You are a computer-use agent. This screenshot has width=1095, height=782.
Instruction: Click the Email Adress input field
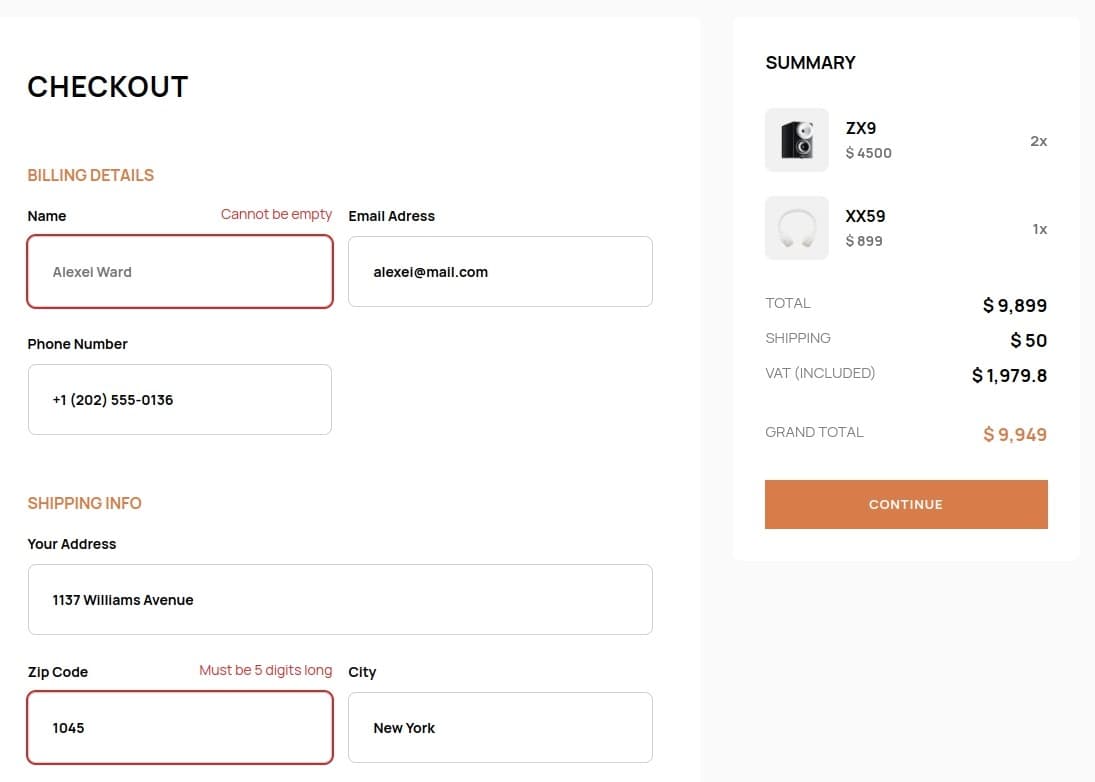(x=500, y=272)
